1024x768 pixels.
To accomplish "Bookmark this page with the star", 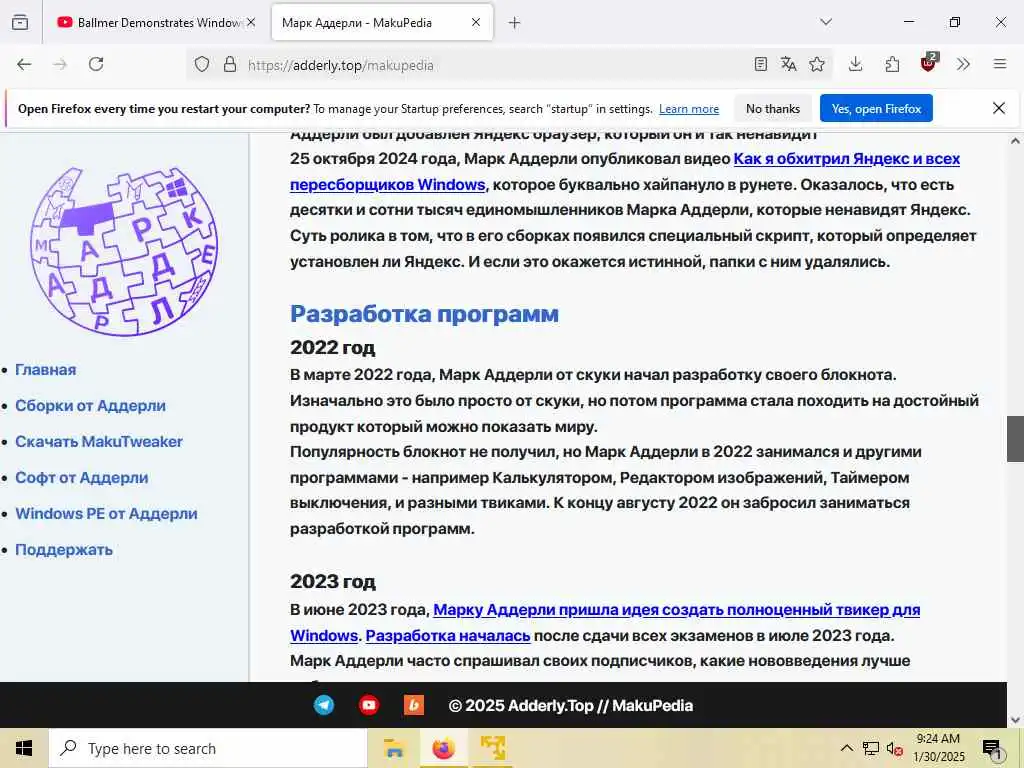I will 817,64.
